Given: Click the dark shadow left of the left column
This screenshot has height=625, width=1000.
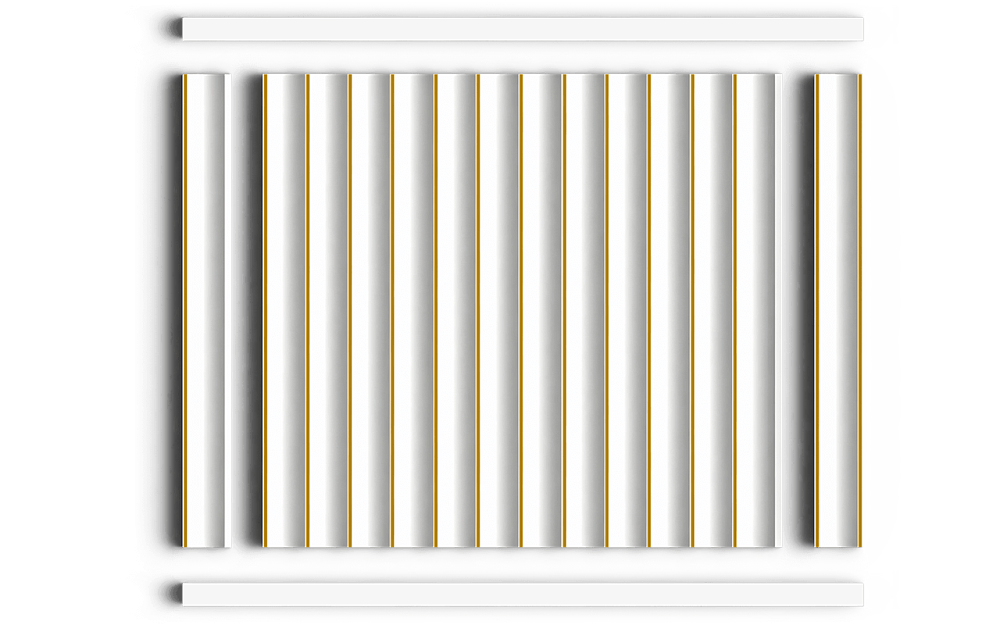Looking at the screenshot, I should pyautogui.click(x=175, y=311).
